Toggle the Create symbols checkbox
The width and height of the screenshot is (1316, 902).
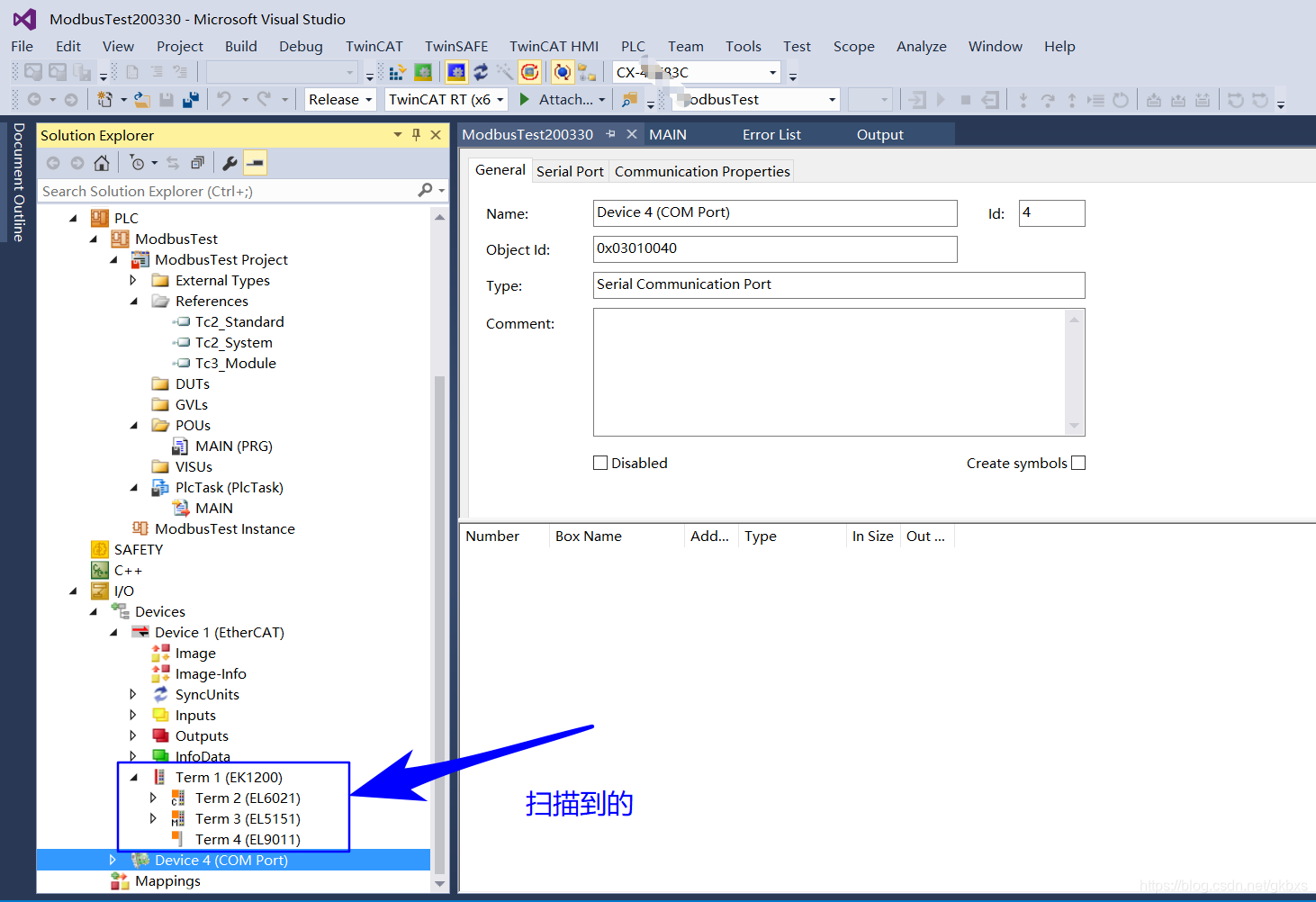pyautogui.click(x=1078, y=463)
